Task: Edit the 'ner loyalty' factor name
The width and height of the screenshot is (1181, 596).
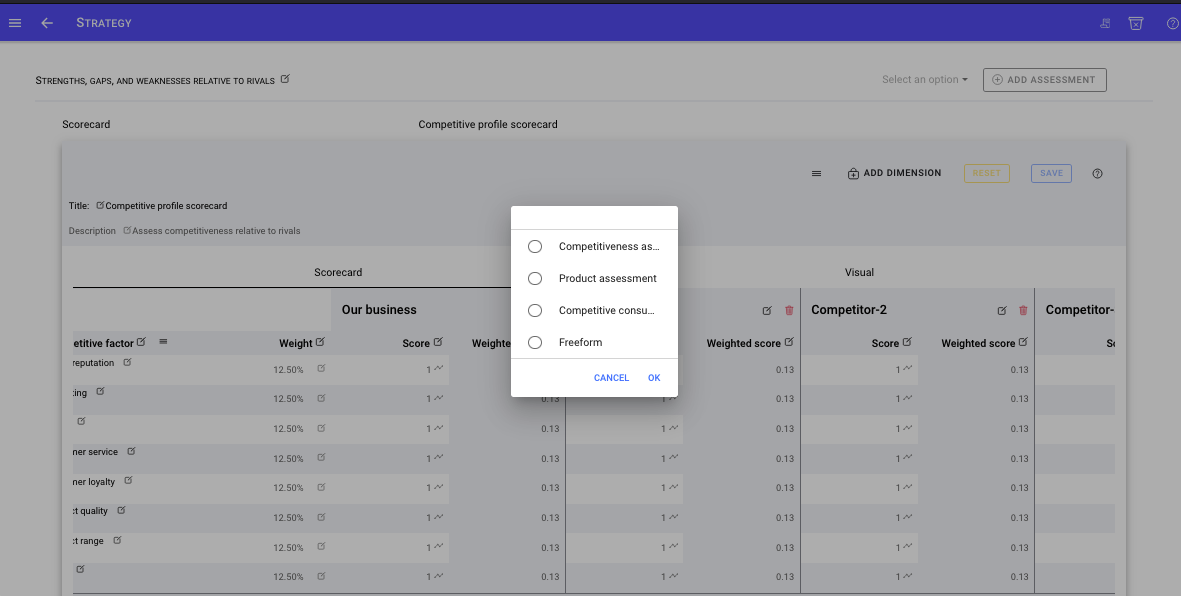Action: pos(128,481)
